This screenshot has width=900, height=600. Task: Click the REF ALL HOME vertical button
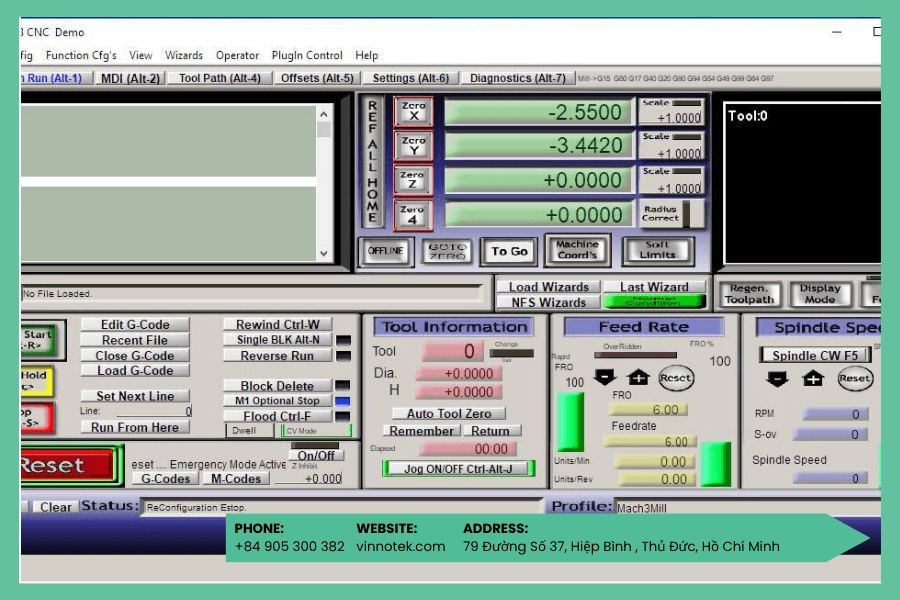(373, 162)
